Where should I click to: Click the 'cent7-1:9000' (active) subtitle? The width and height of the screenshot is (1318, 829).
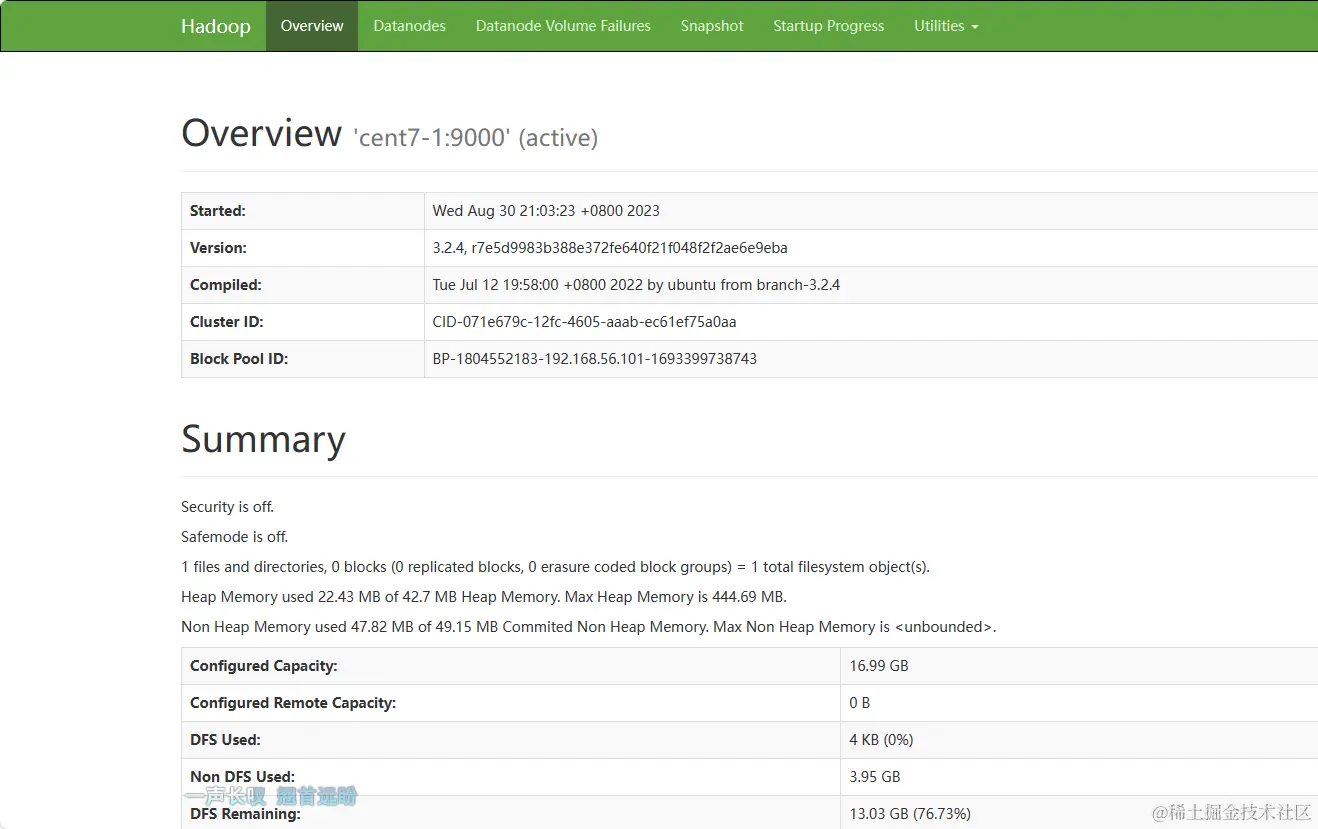[475, 137]
